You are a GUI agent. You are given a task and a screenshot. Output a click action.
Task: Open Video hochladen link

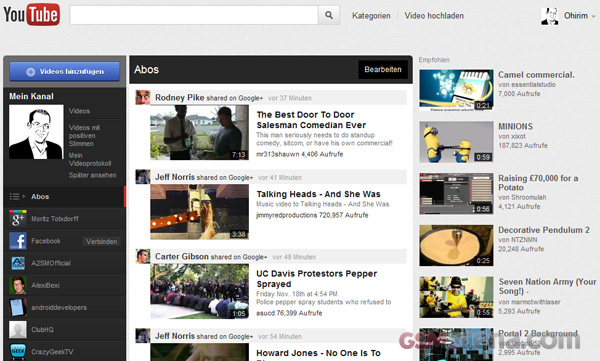coord(434,16)
